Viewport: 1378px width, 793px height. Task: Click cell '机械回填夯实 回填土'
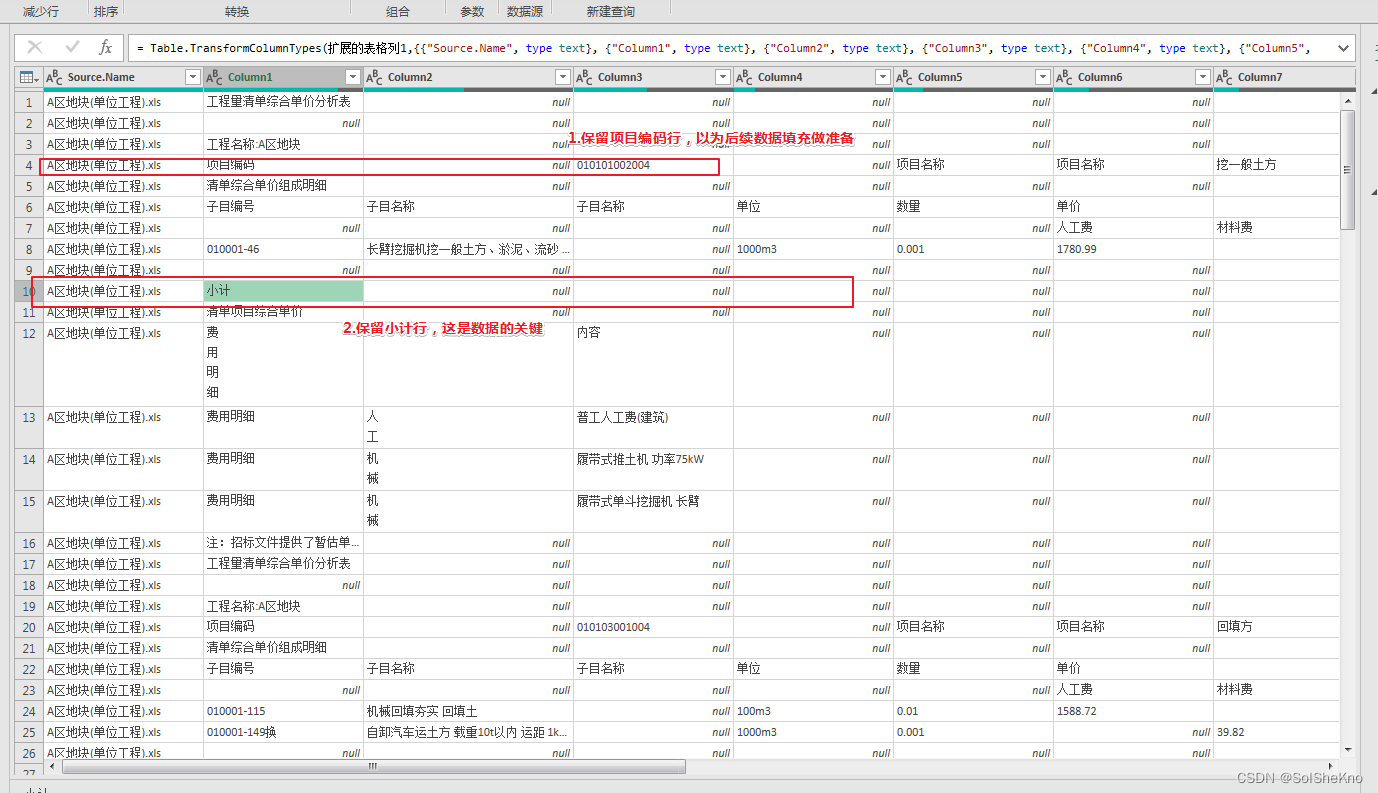tap(468, 711)
